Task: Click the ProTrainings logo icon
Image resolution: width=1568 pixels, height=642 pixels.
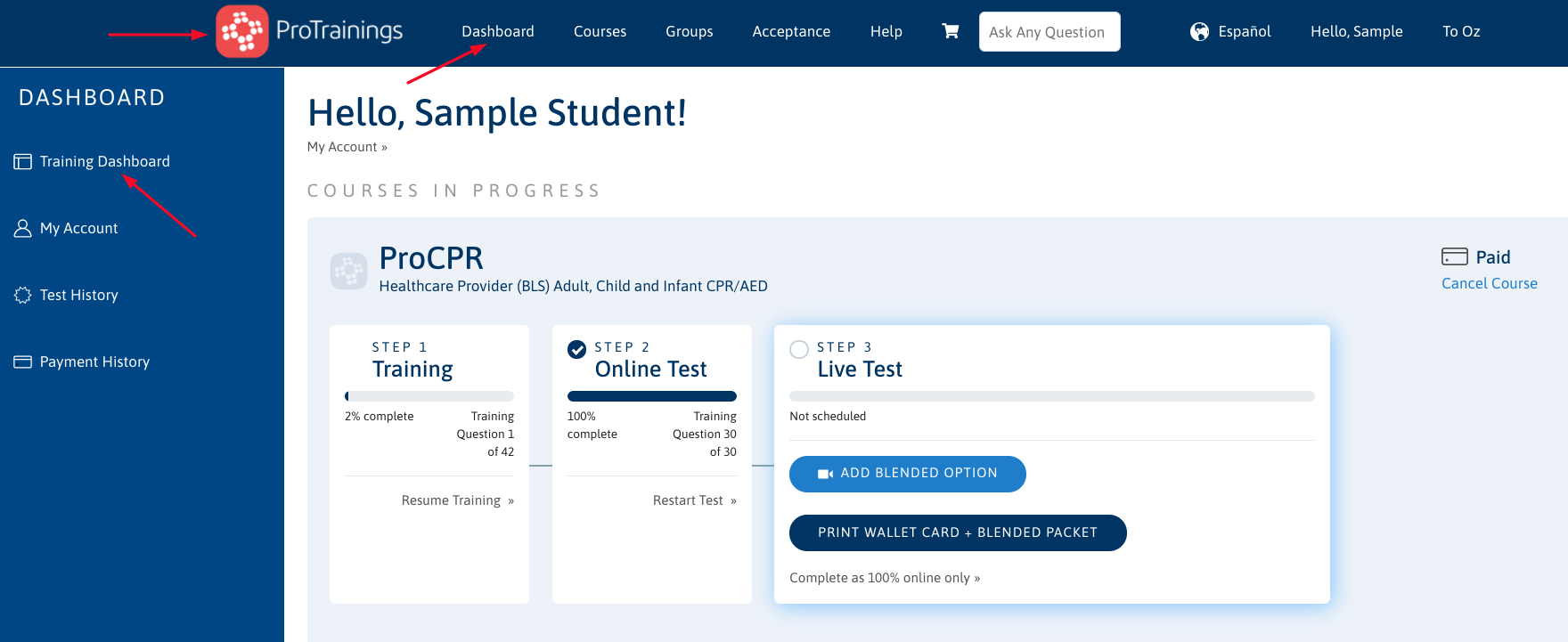Action: [242, 31]
